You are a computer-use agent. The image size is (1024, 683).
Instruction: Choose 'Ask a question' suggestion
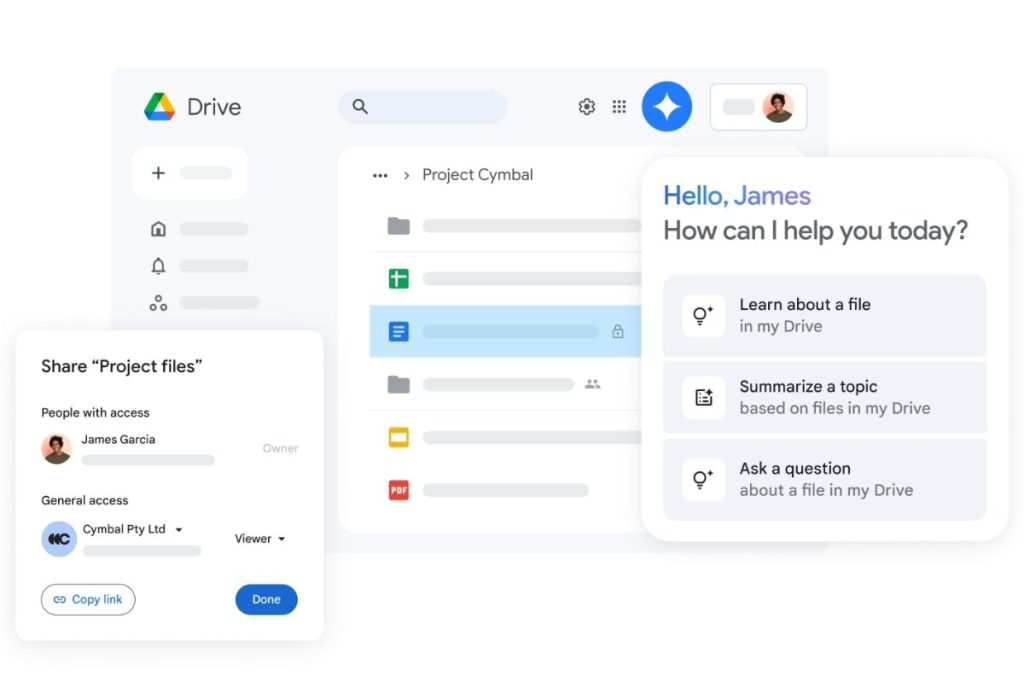click(824, 479)
